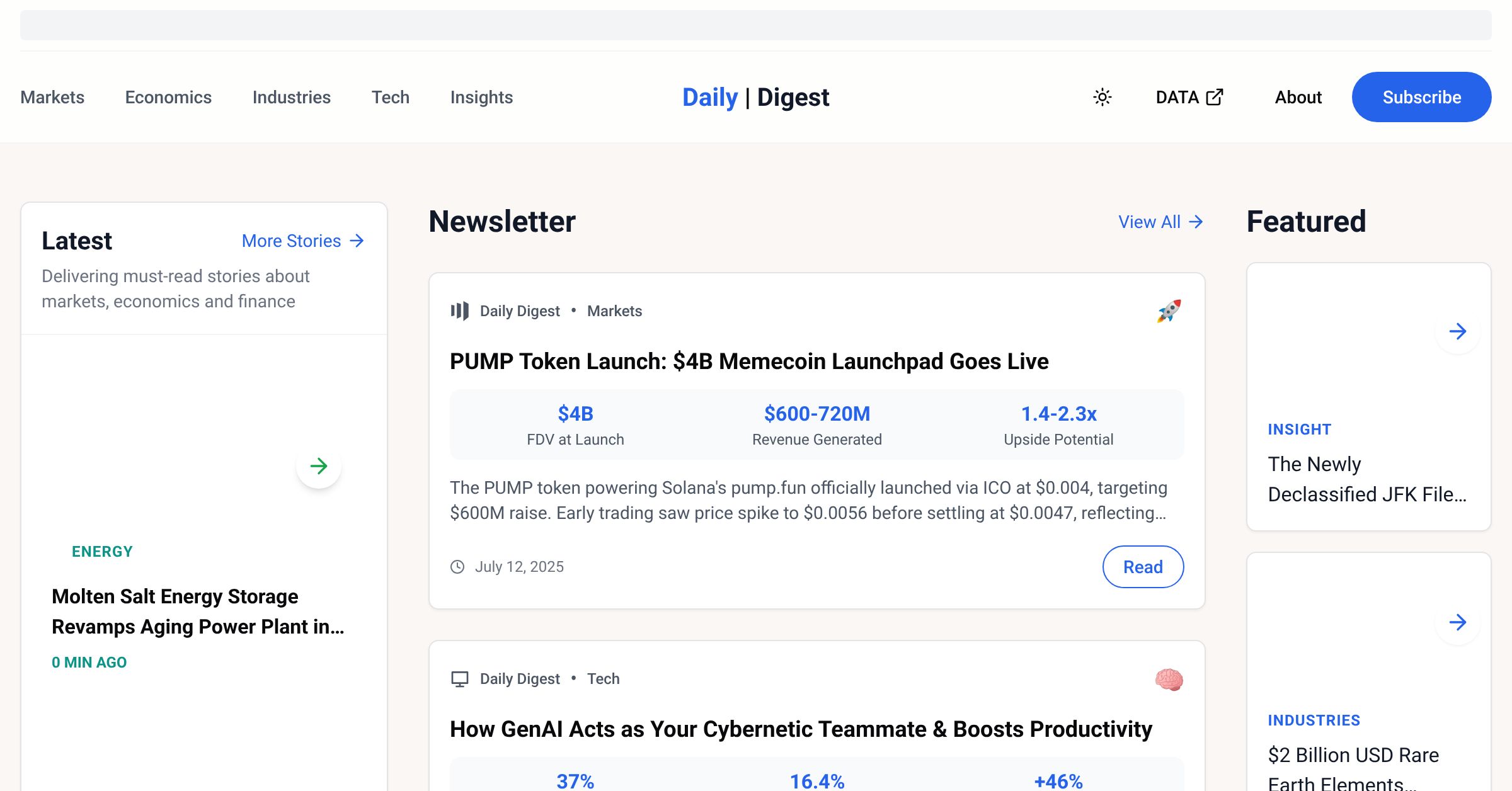Open the About page

coord(1298,97)
